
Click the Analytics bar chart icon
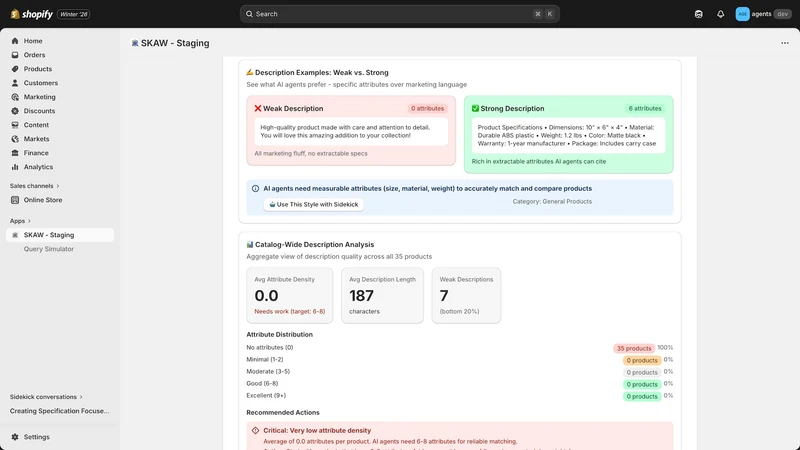(x=15, y=167)
